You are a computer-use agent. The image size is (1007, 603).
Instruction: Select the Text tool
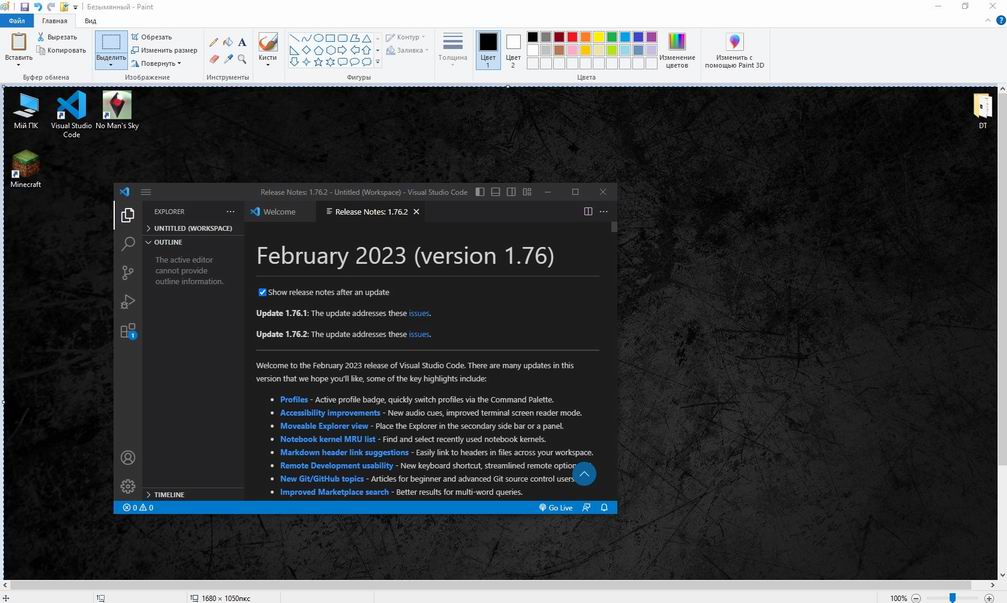tap(242, 42)
